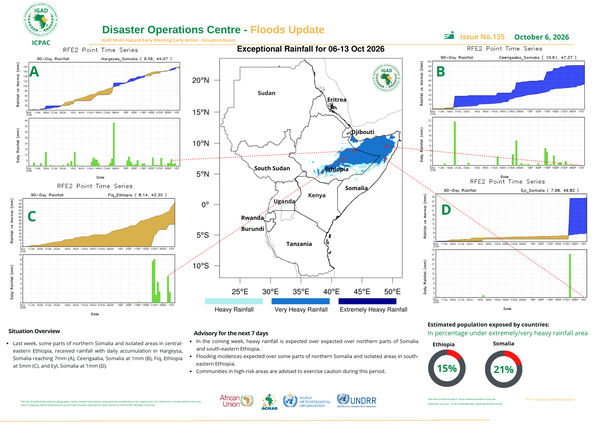Click the orange contact link in footer
Image resolution: width=600 pixels, height=424 pixels.
550,399
